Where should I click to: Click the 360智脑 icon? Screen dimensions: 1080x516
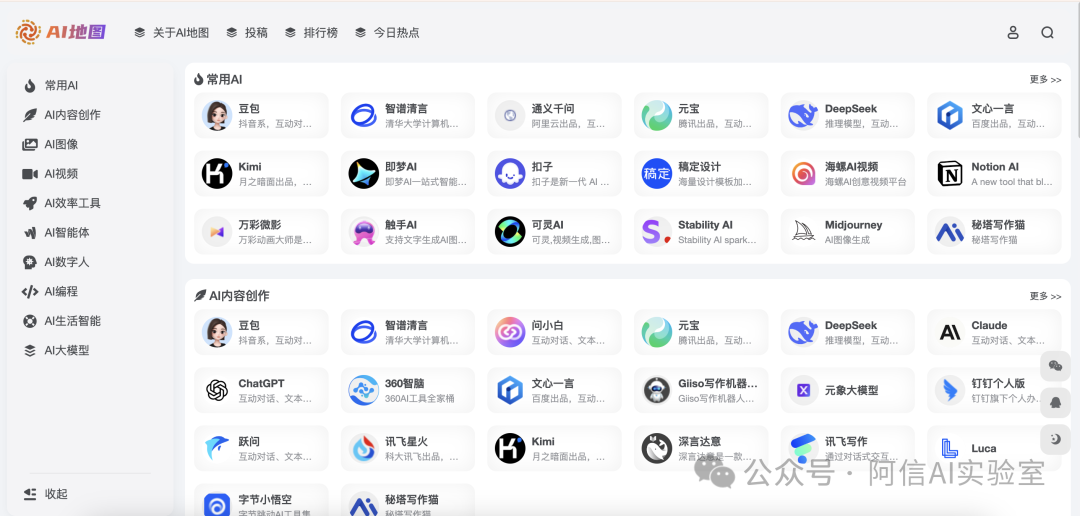point(363,390)
